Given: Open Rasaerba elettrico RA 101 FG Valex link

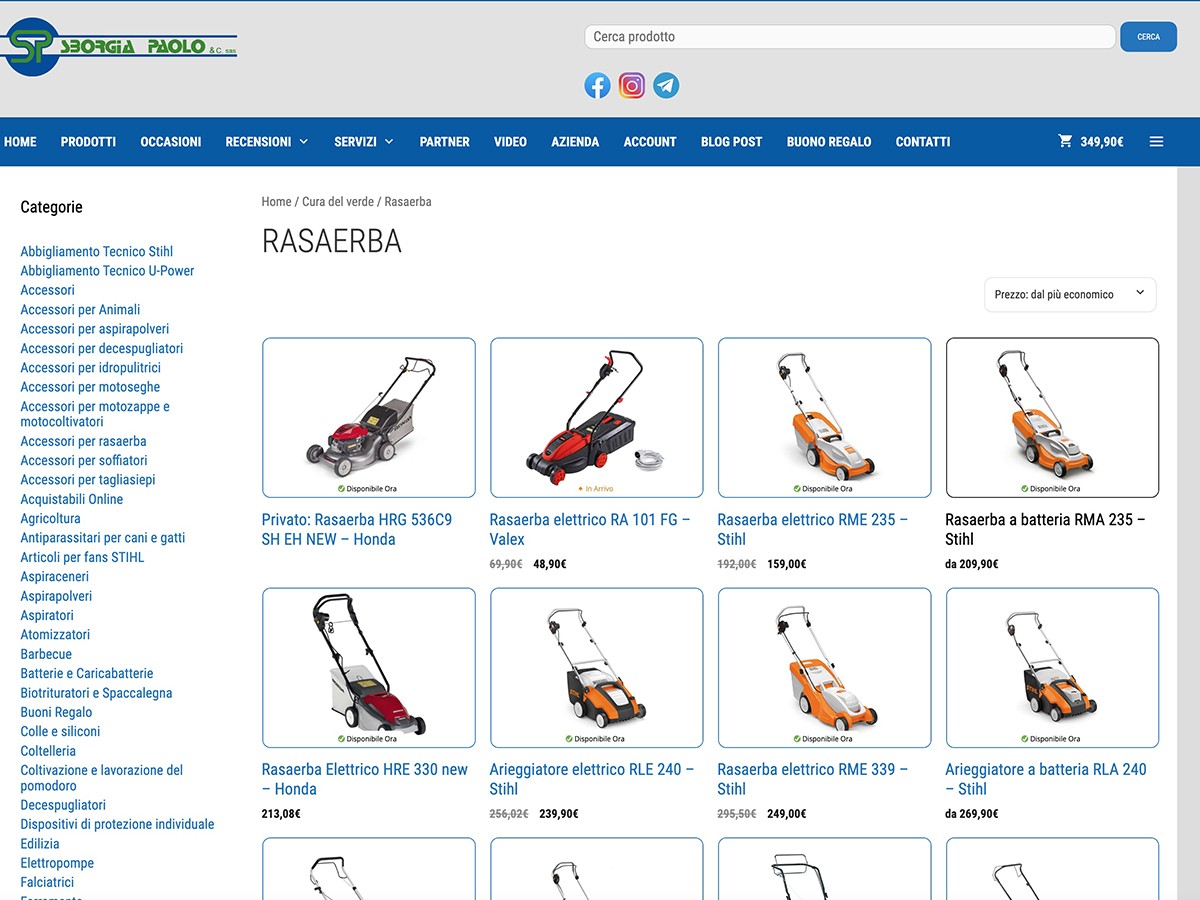Looking at the screenshot, I should [x=590, y=530].
